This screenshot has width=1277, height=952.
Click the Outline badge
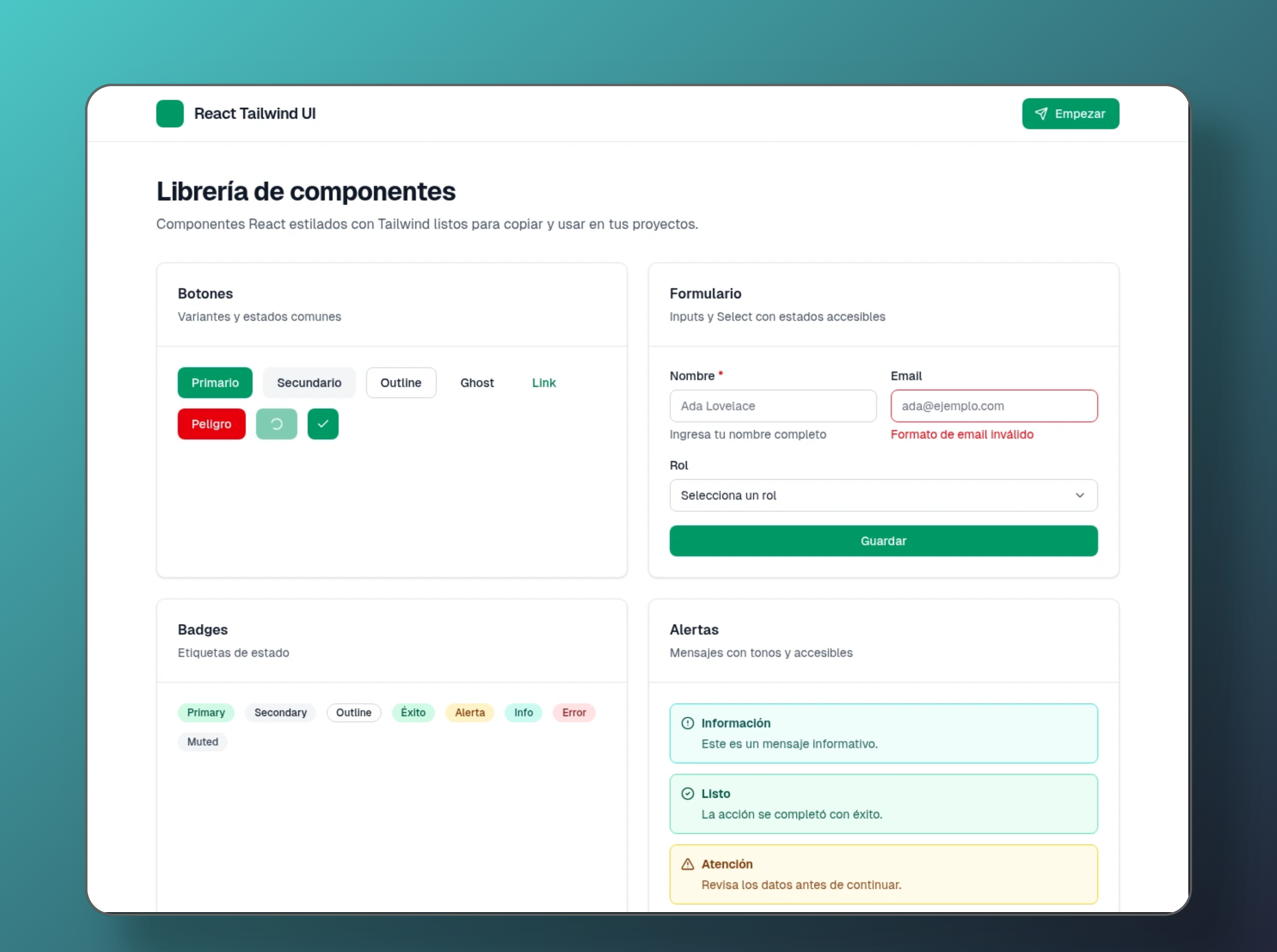(353, 712)
